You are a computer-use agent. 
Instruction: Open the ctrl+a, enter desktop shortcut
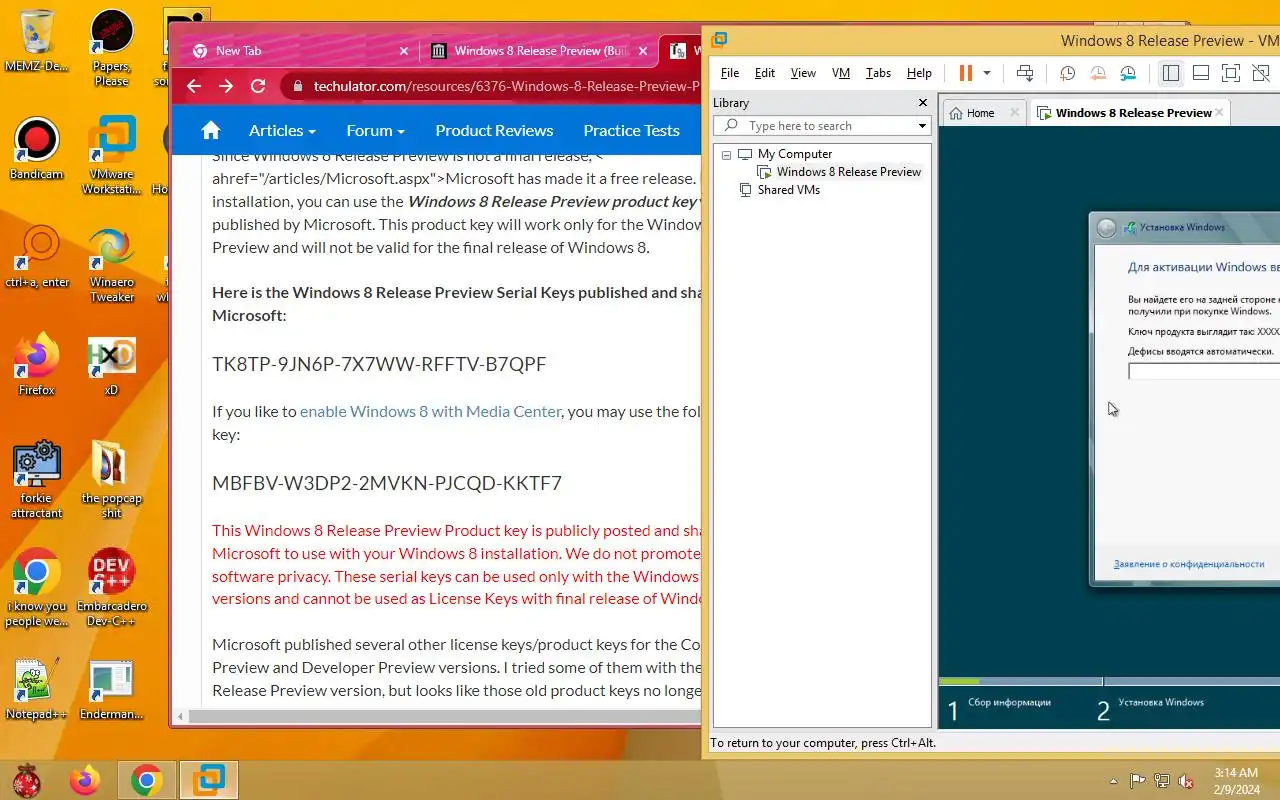[37, 258]
